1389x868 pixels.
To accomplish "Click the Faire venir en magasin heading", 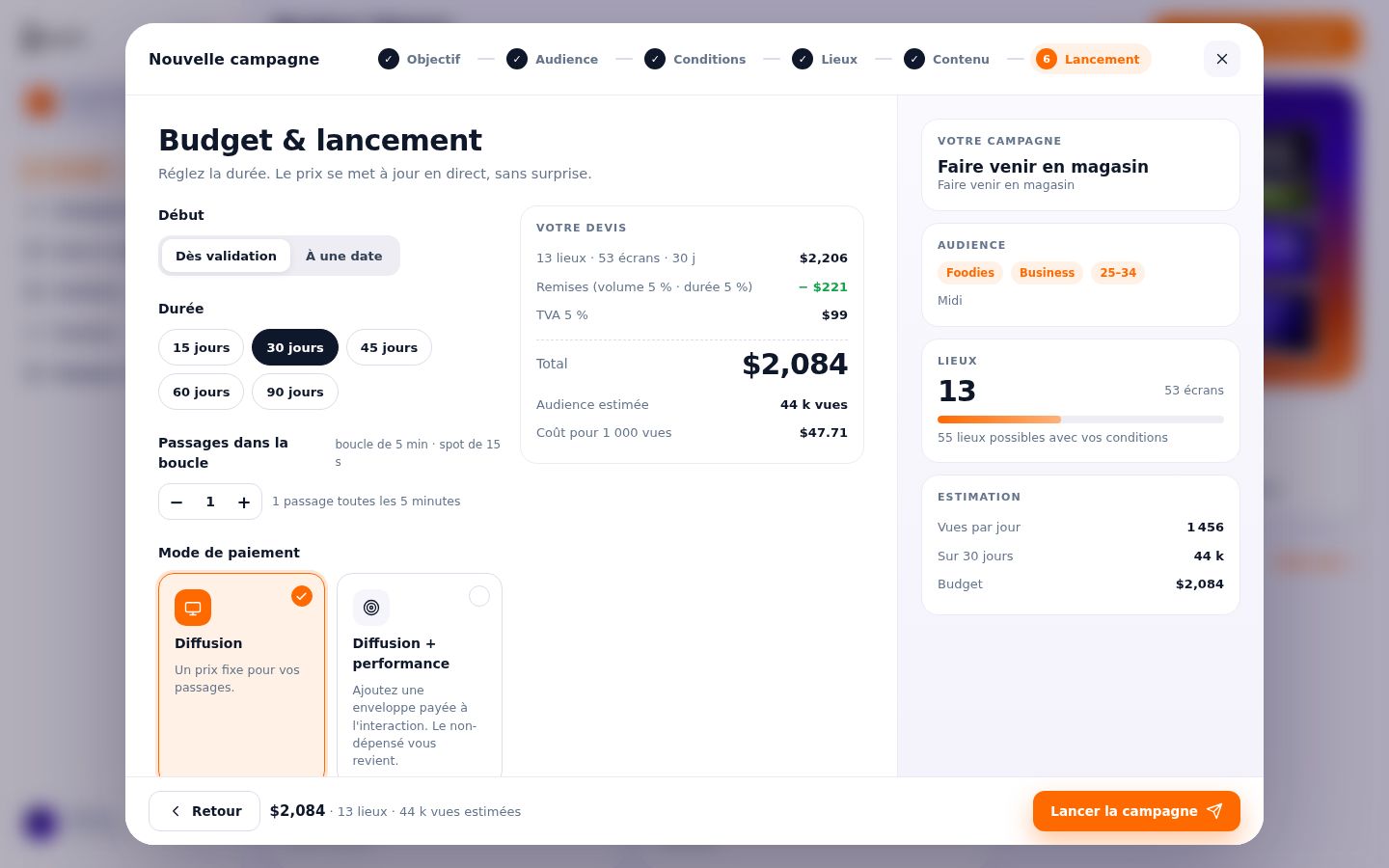I will [1043, 167].
